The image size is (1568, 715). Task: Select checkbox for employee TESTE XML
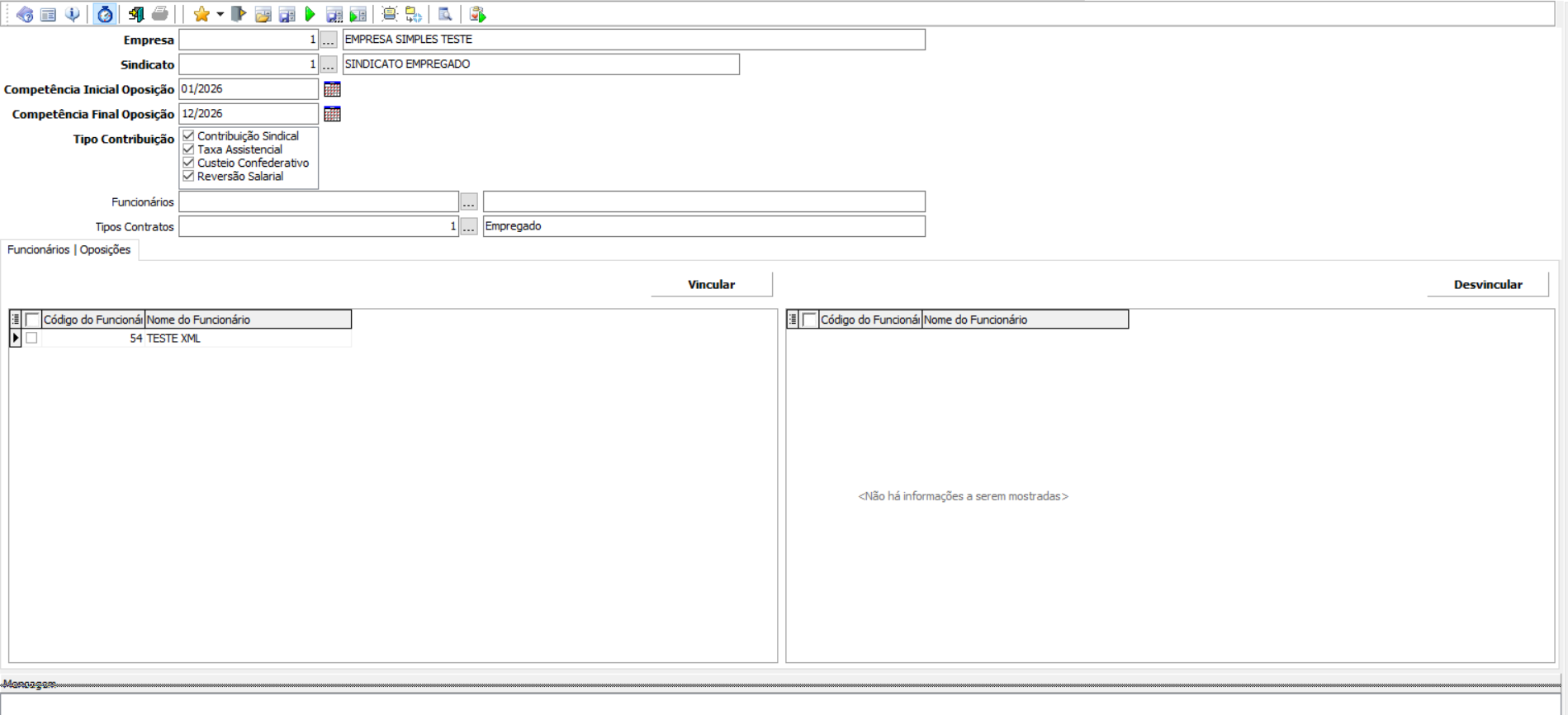coord(31,338)
